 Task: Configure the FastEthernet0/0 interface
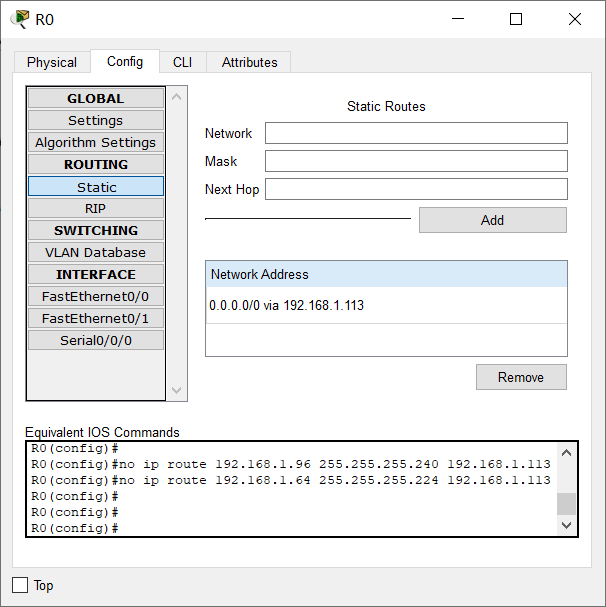tap(96, 297)
